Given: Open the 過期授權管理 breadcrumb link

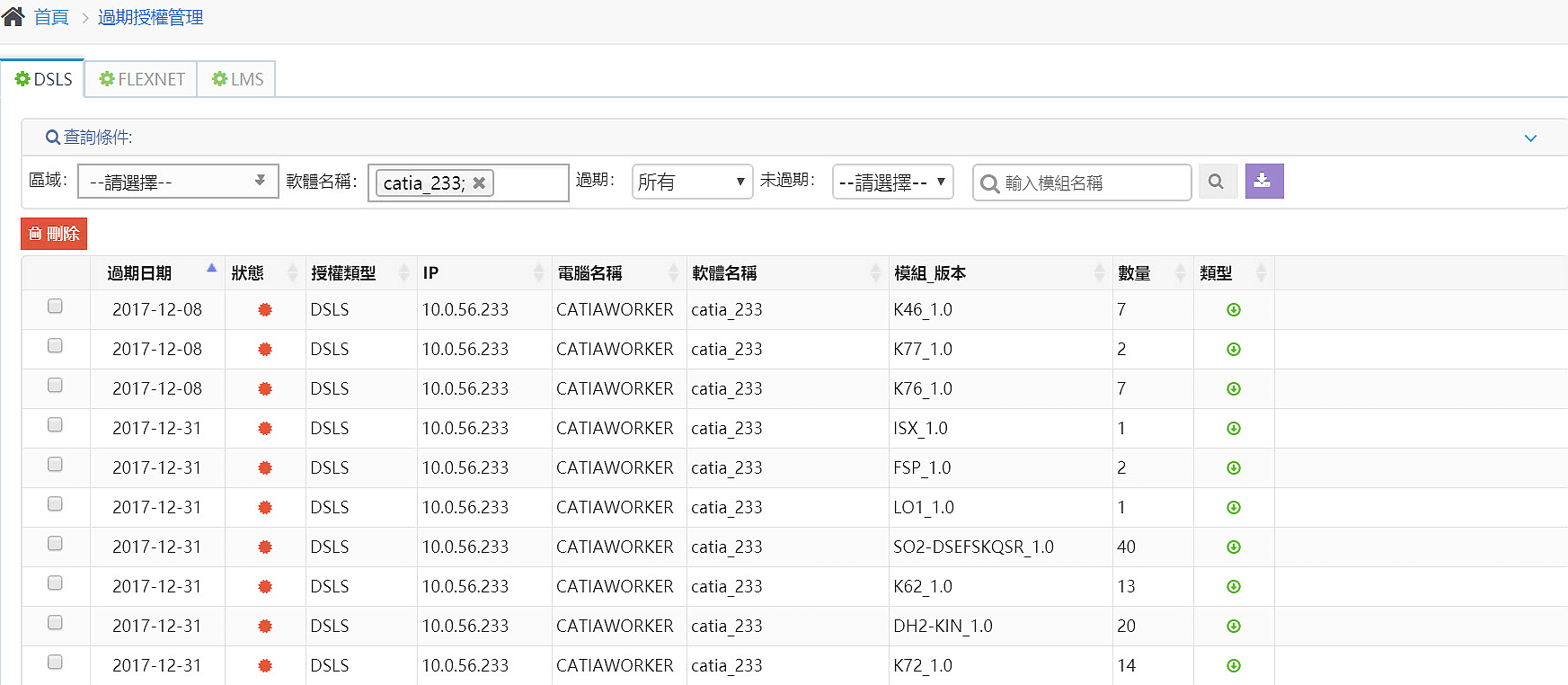Looking at the screenshot, I should (150, 17).
